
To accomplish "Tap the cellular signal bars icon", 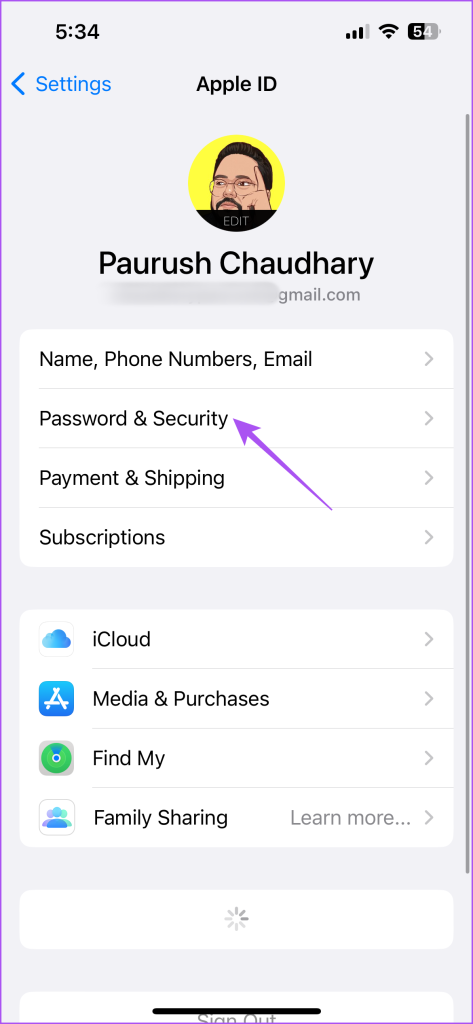I will (x=357, y=33).
